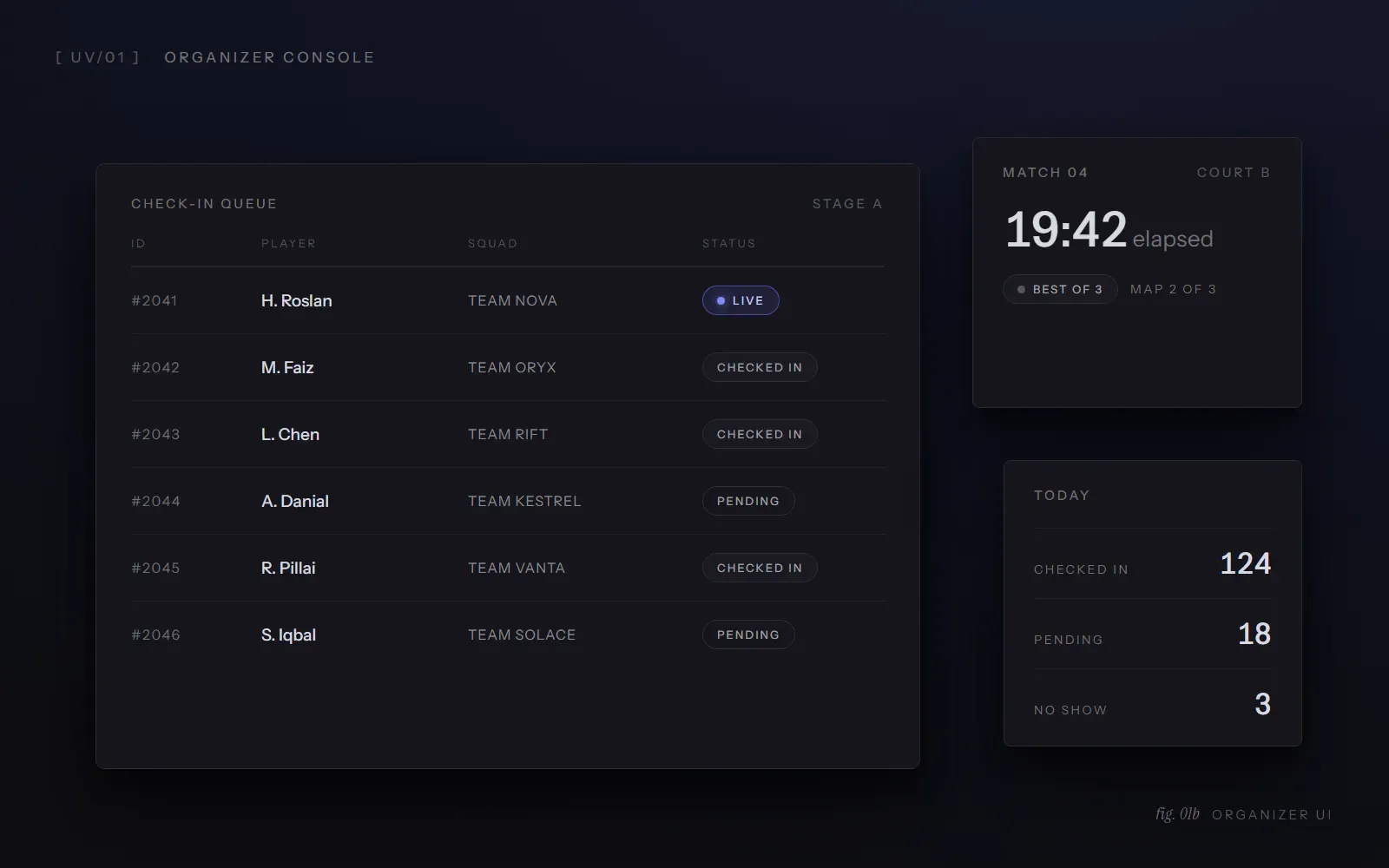1389x868 pixels.
Task: Click the STAGE A label
Action: 847,204
